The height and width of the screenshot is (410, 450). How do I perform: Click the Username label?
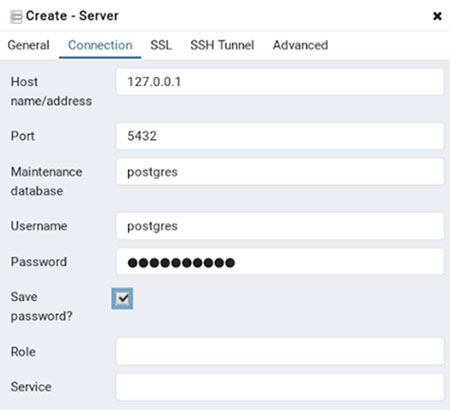pyautogui.click(x=39, y=226)
